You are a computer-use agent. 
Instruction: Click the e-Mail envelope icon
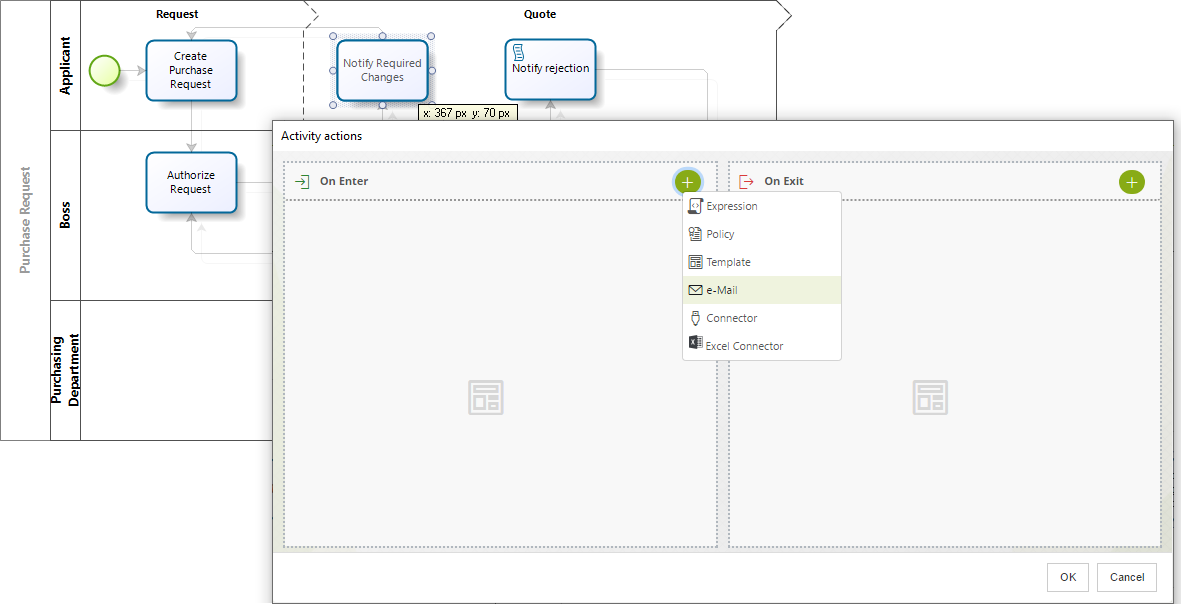coord(695,290)
